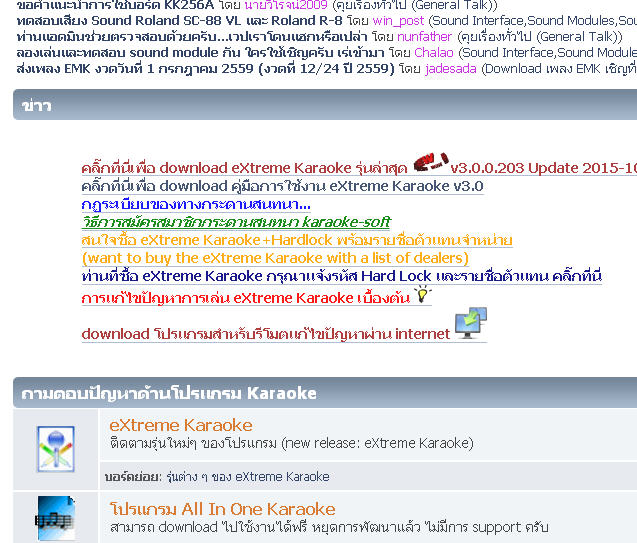Click the ข่าว section header bar
The width and height of the screenshot is (637, 543).
coord(325,105)
